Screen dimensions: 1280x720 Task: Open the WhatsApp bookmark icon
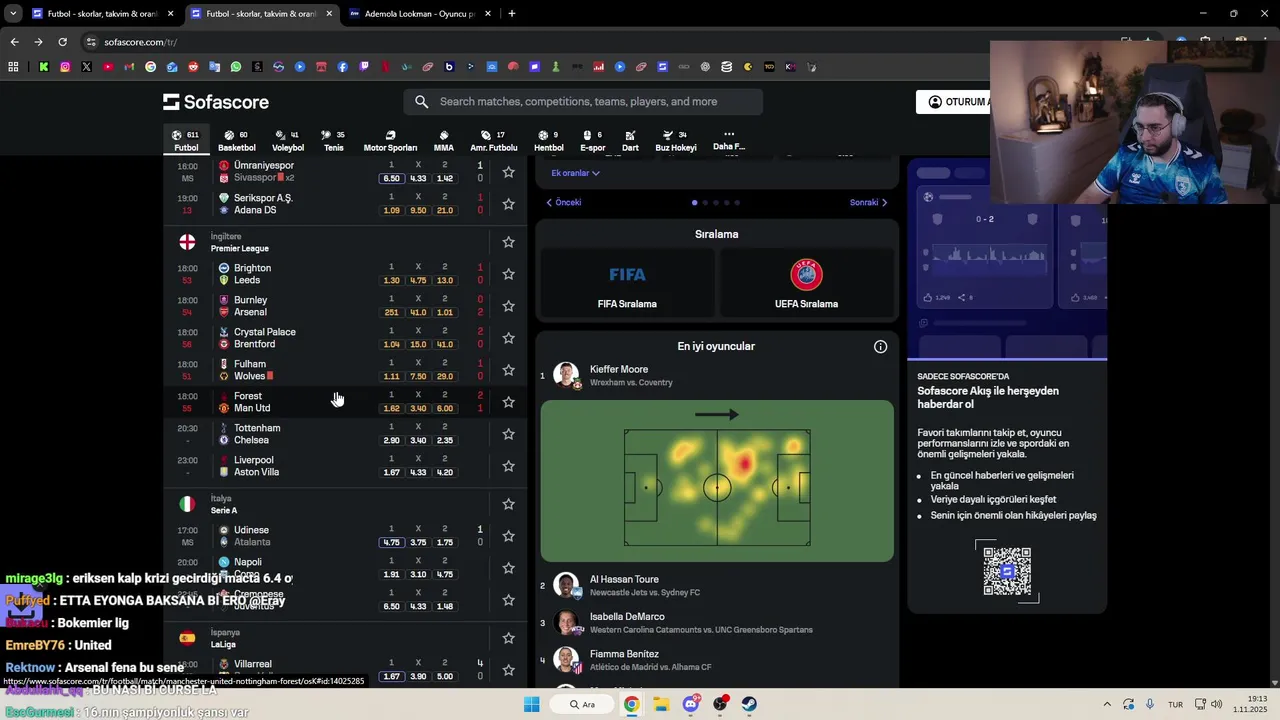[x=236, y=67]
